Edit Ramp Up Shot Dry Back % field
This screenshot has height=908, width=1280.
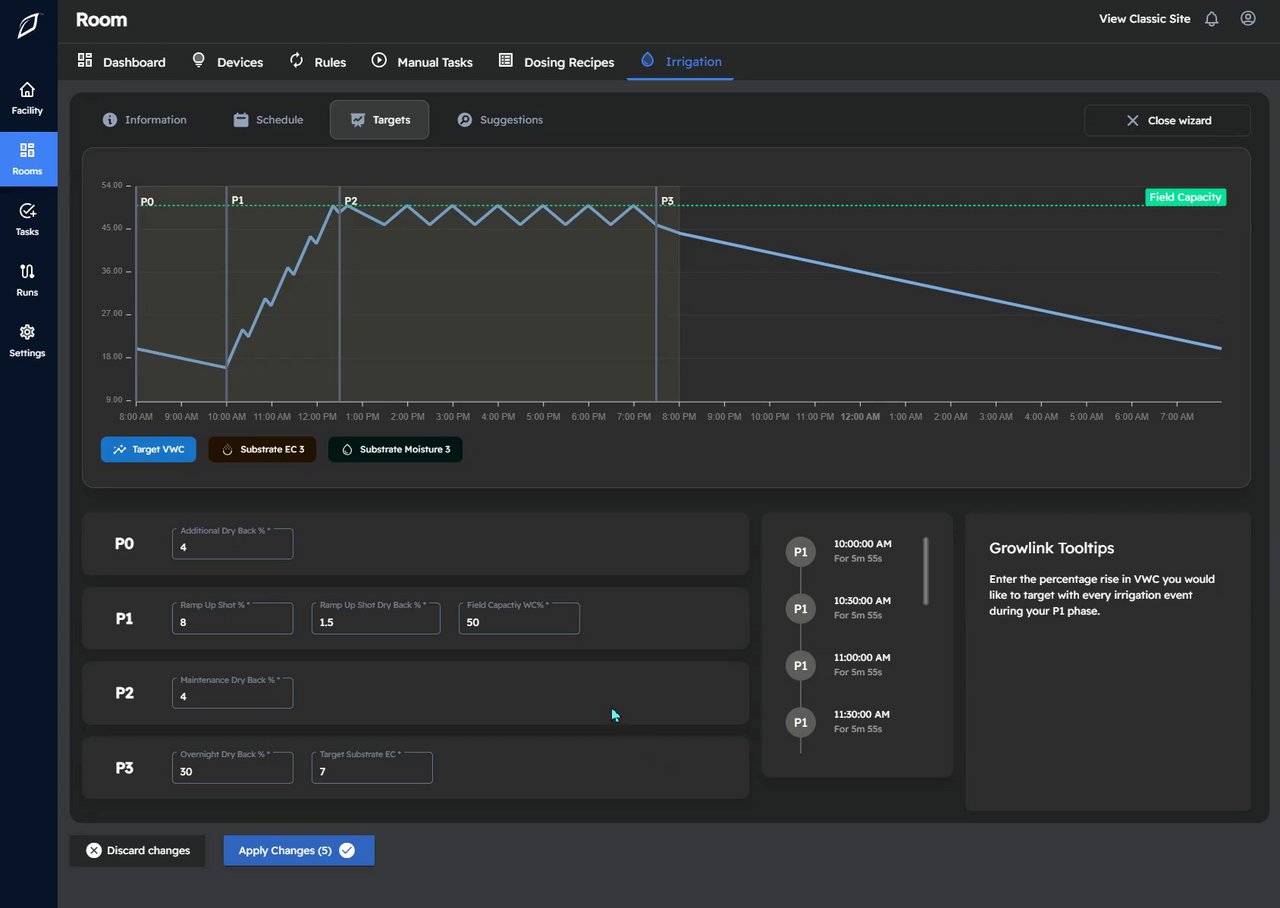click(x=375, y=618)
